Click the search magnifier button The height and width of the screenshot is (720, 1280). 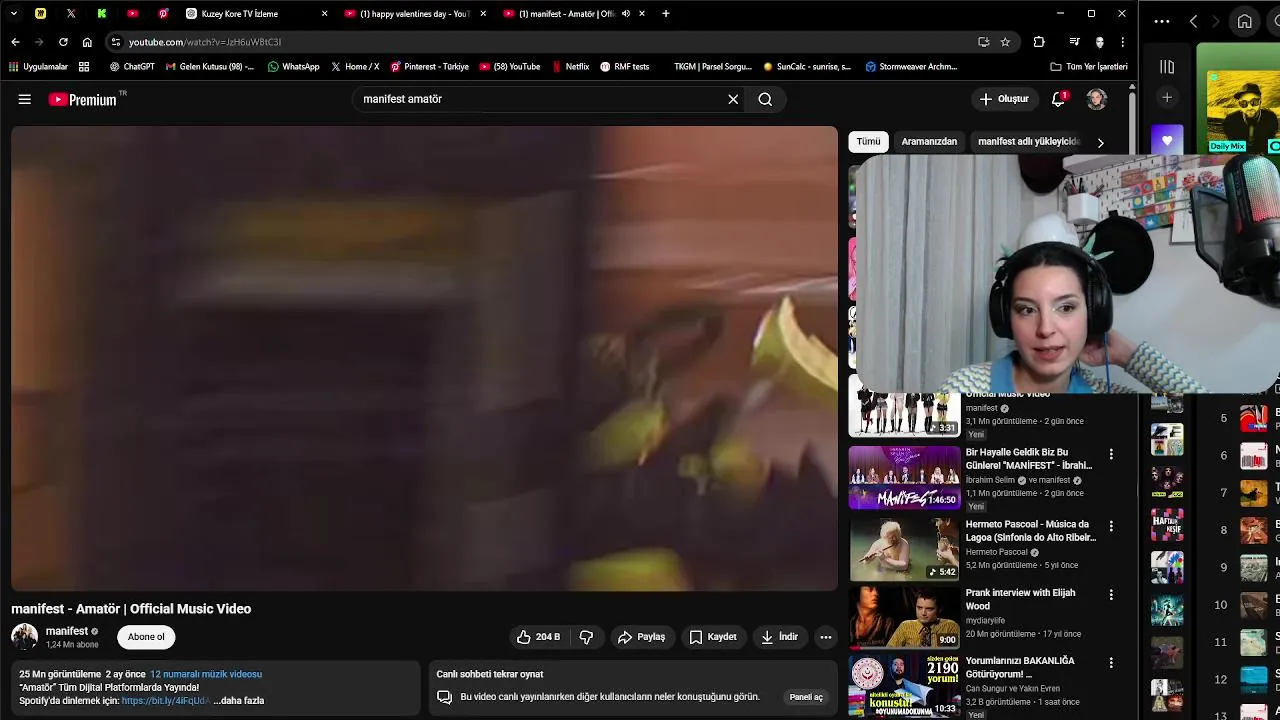click(765, 99)
